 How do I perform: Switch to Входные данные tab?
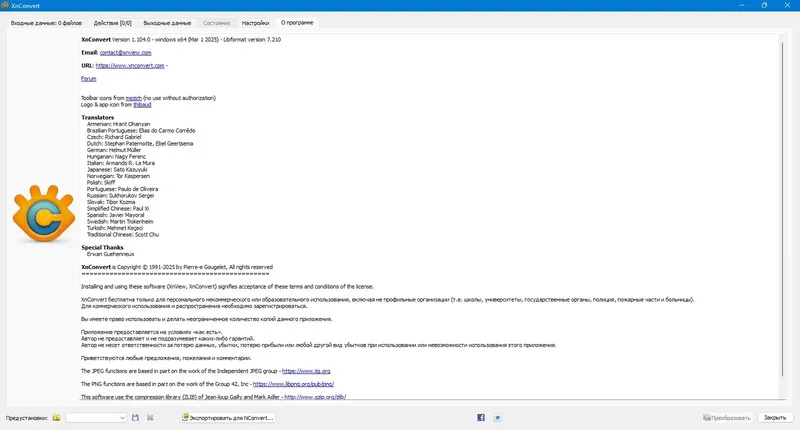tap(46, 23)
